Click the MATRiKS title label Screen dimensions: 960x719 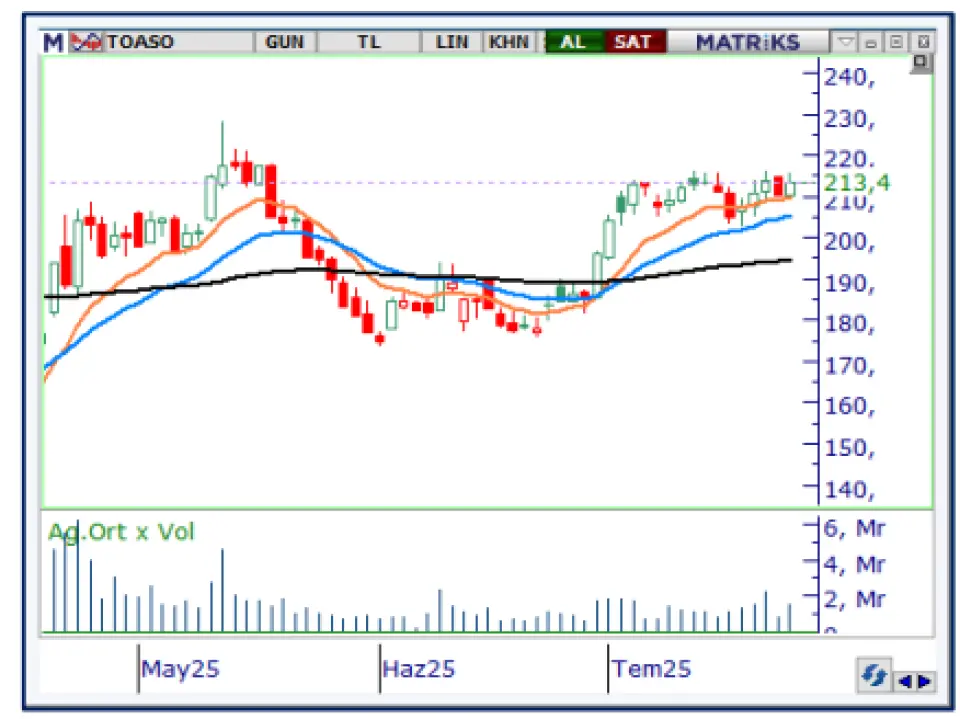click(x=748, y=42)
